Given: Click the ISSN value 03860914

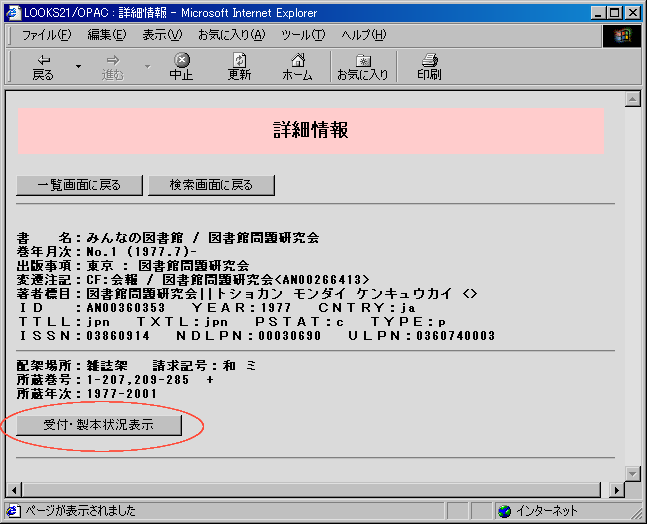Looking at the screenshot, I should pos(118,336).
